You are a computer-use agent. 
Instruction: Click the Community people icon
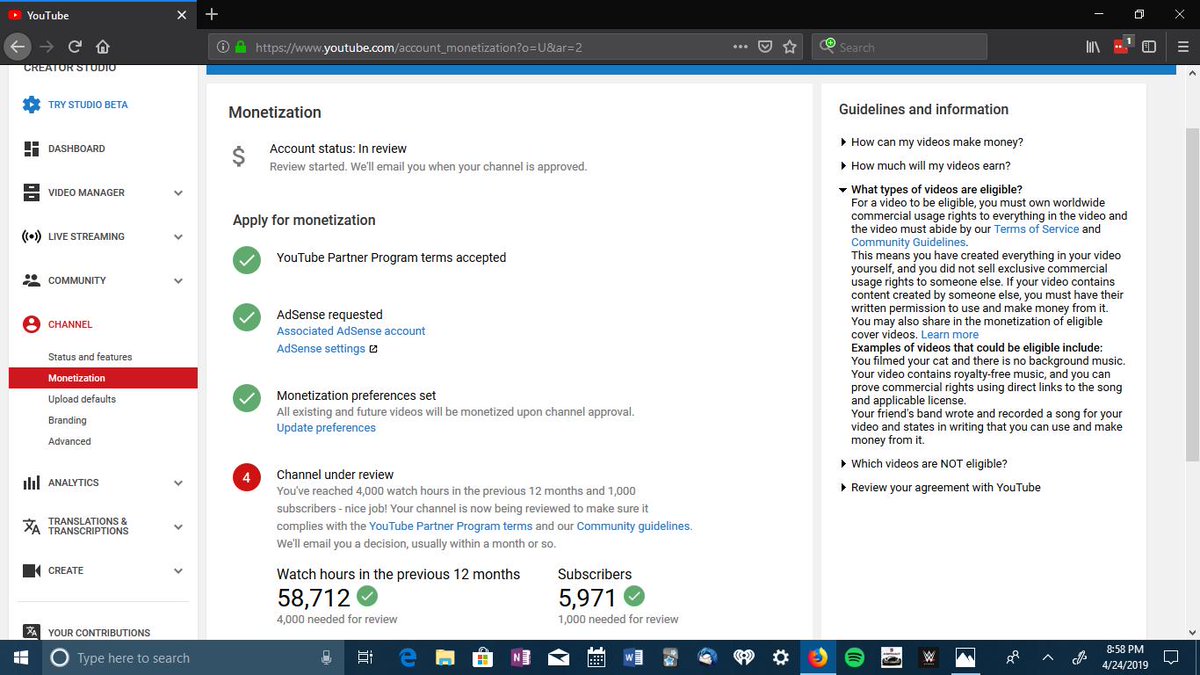[x=31, y=280]
